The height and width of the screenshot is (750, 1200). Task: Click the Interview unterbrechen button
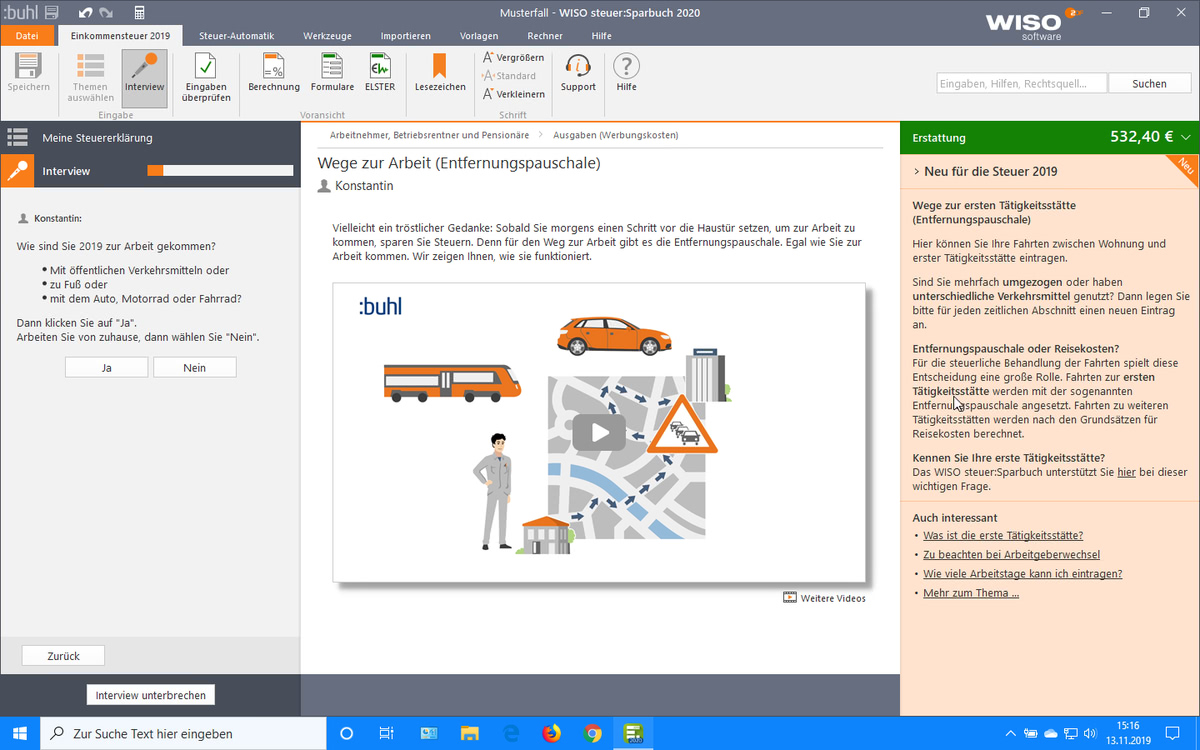[x=151, y=695]
